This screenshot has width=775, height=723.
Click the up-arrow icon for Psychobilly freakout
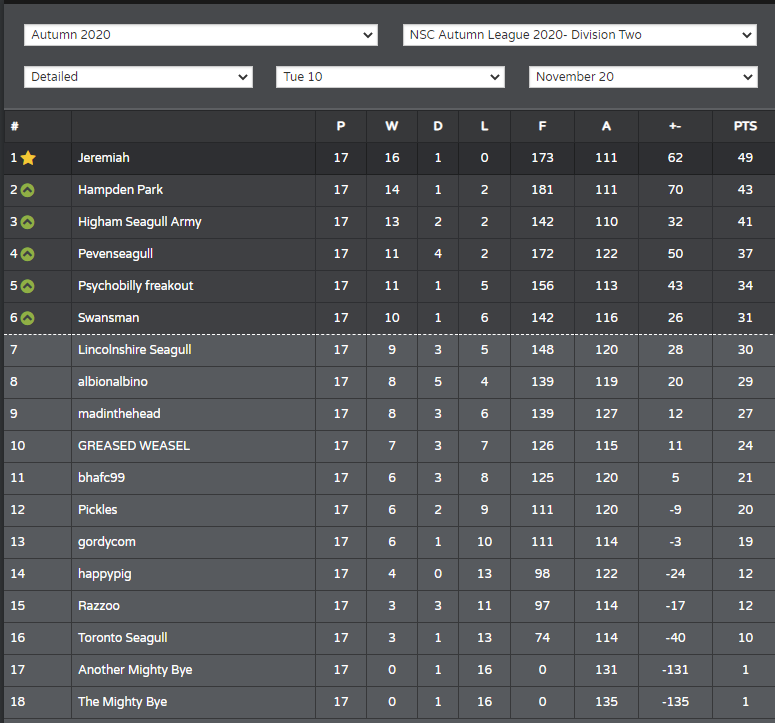[x=28, y=286]
